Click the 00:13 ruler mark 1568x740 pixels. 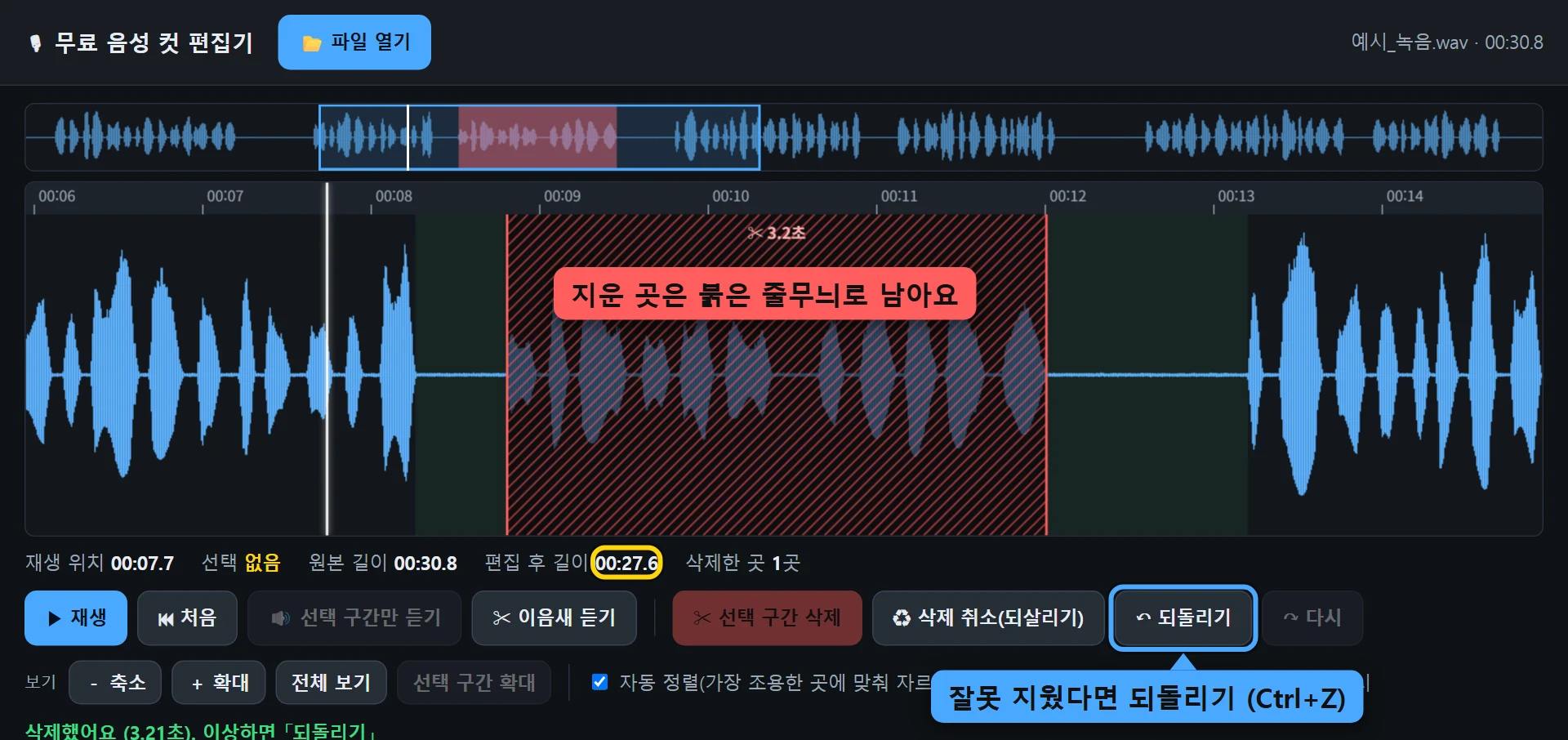pyautogui.click(x=1236, y=196)
